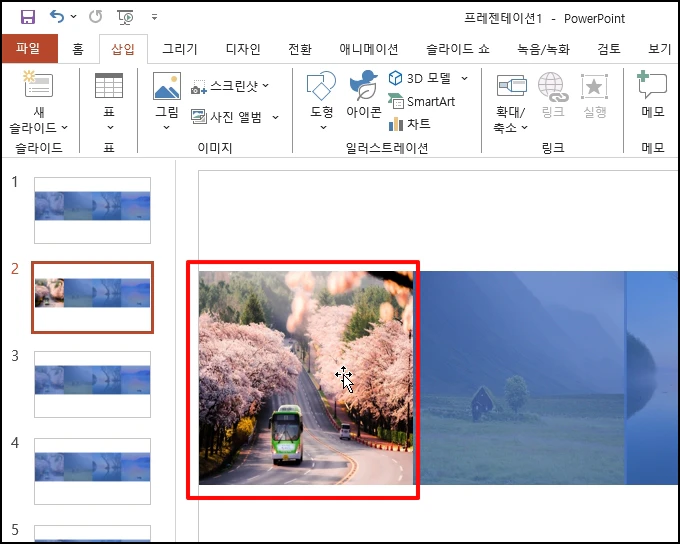Switch to the 그리기 (Draw) tab

pyautogui.click(x=180, y=49)
